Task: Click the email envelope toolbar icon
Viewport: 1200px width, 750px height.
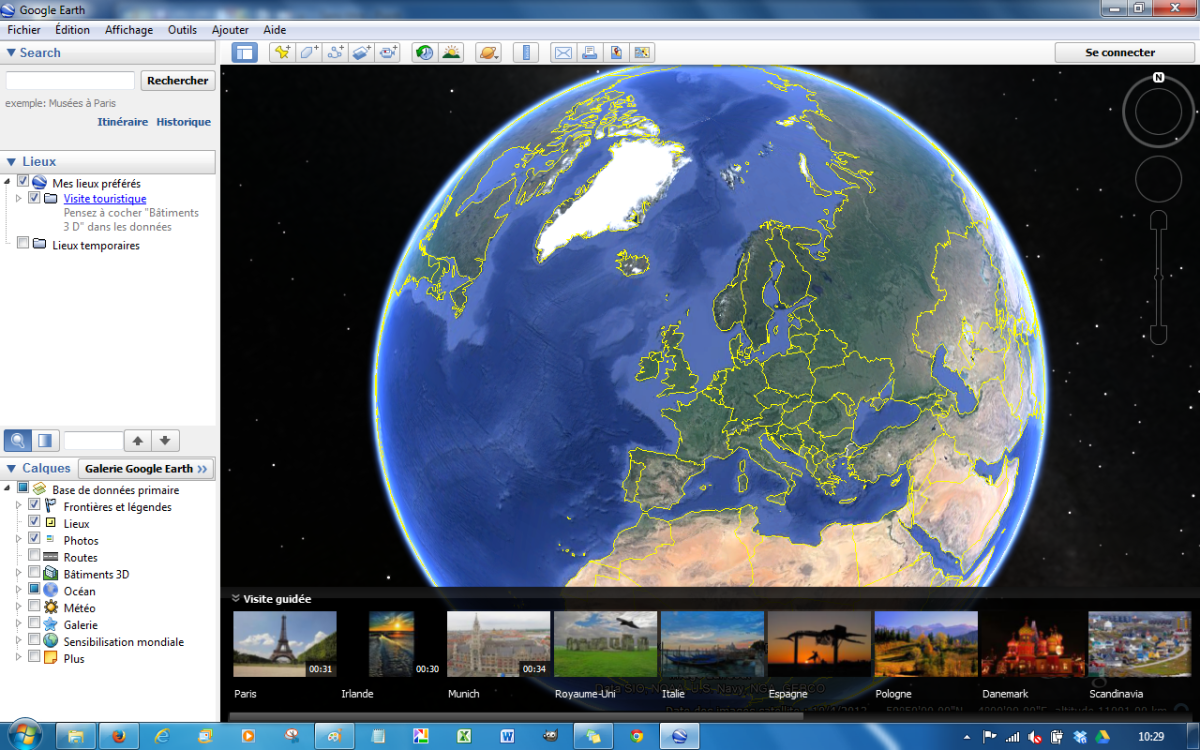Action: tap(563, 53)
